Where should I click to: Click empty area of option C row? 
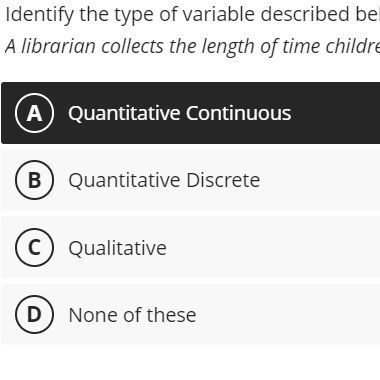pyautogui.click(x=273, y=247)
